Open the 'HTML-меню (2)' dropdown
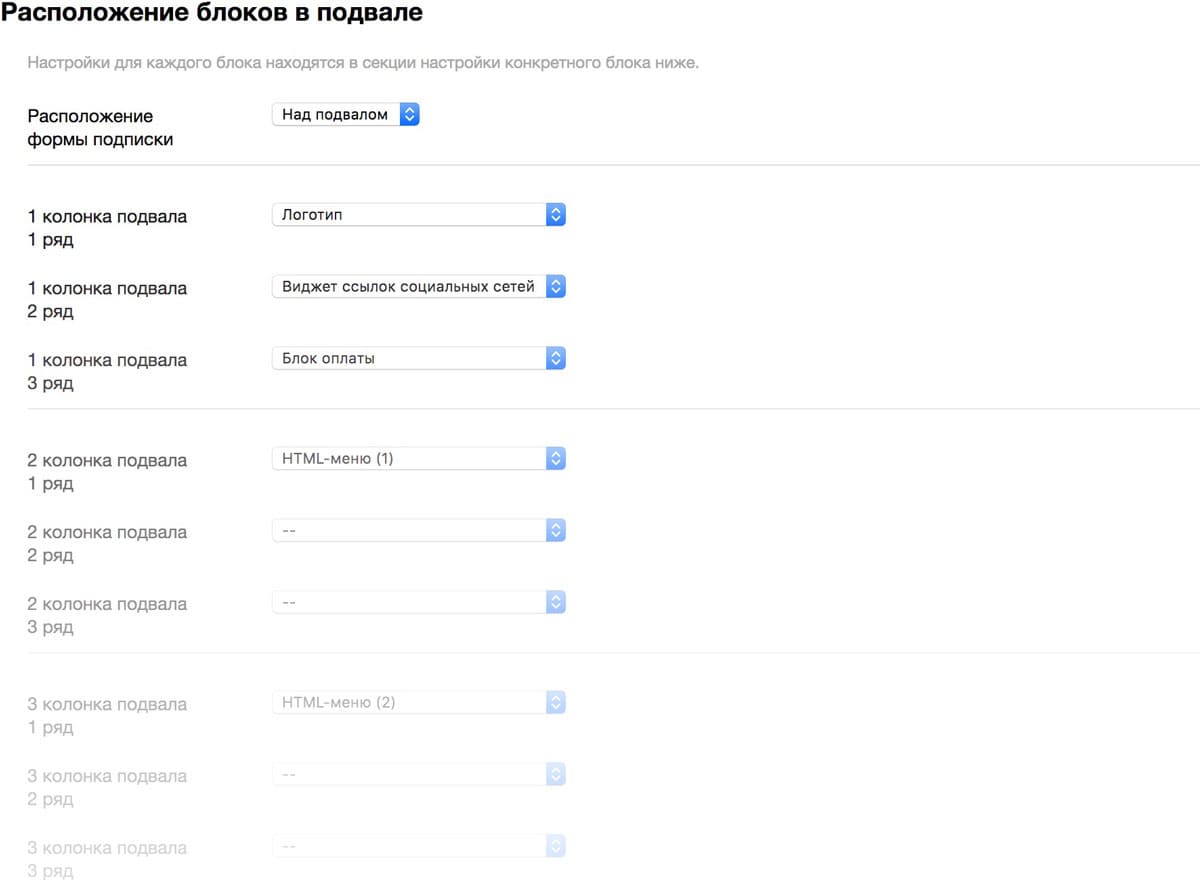This screenshot has height=882, width=1200. (x=419, y=702)
